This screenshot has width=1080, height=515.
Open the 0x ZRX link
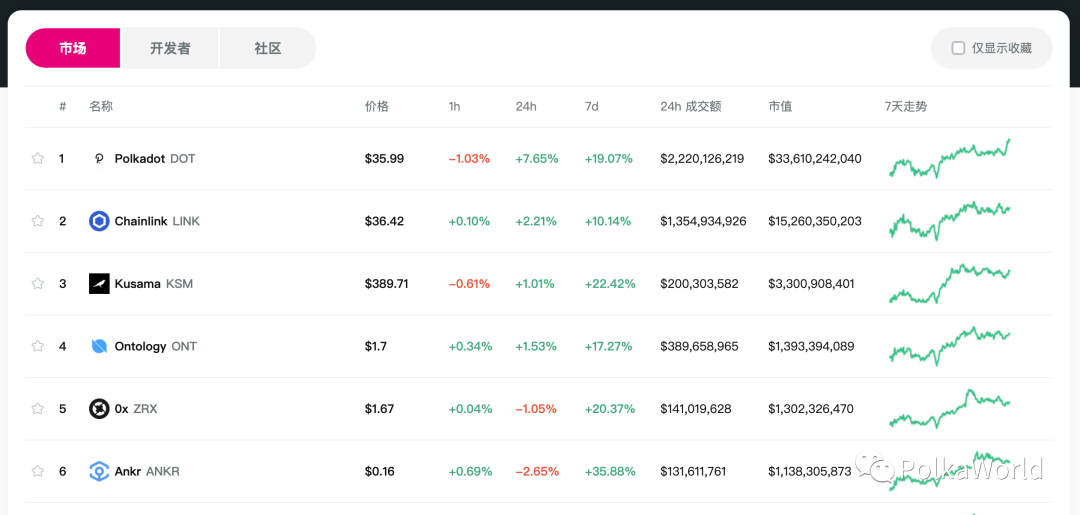[x=136, y=409]
